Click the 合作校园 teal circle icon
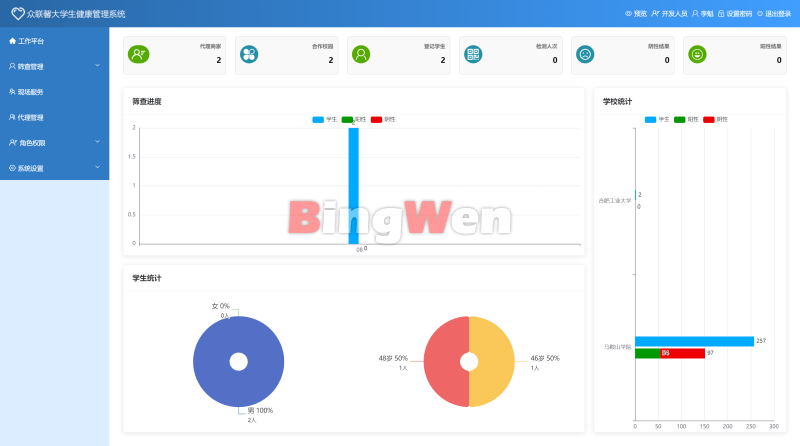 point(249,55)
